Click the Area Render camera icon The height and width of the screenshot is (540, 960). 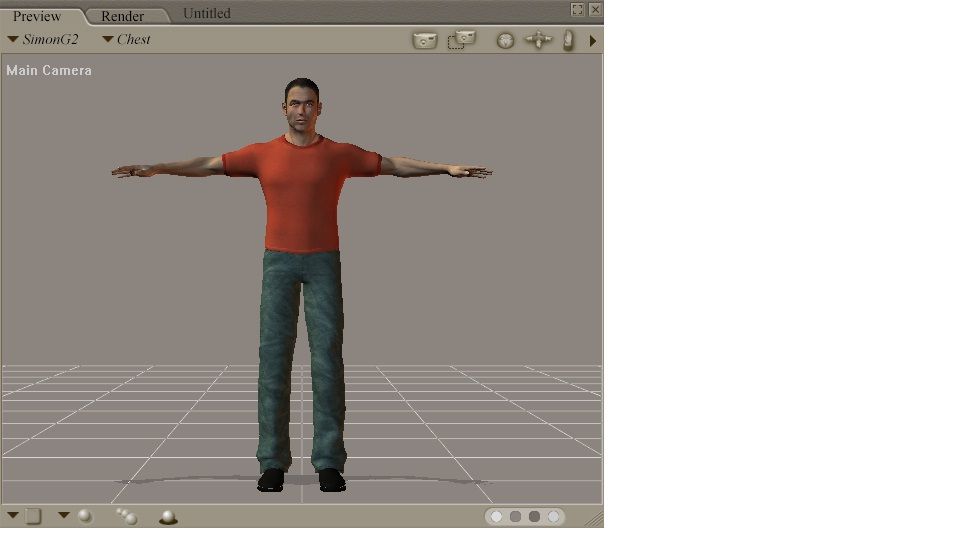tap(462, 40)
